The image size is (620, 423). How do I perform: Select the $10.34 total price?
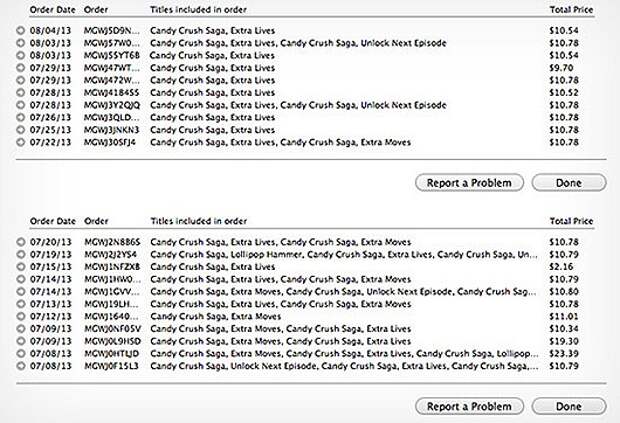click(x=564, y=329)
